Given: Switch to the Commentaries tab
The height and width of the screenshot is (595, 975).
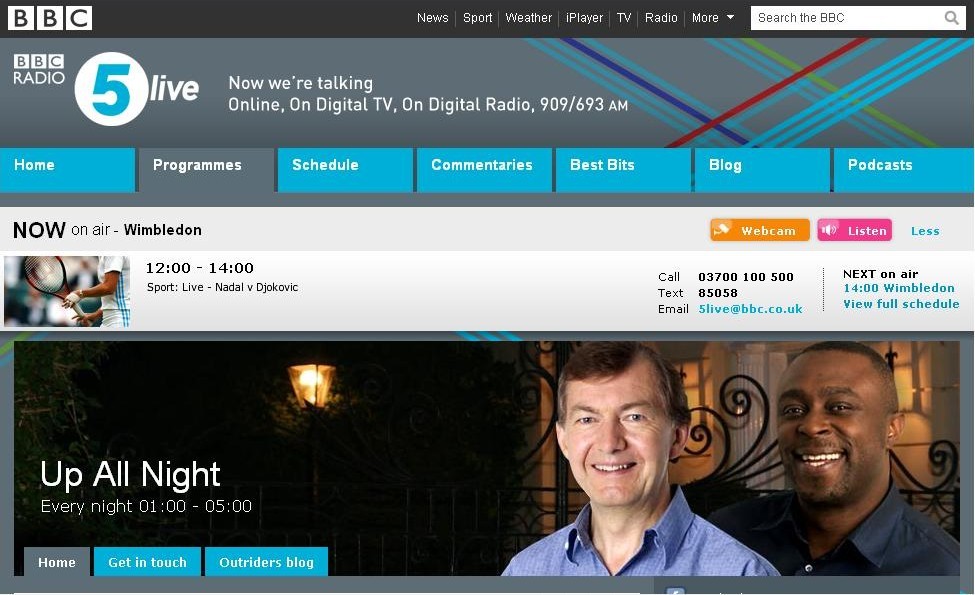Looking at the screenshot, I should [483, 166].
